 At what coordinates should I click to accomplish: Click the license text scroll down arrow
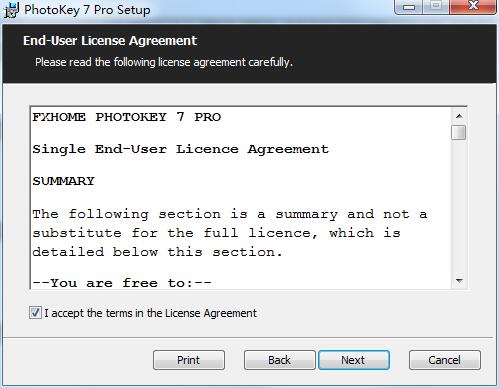click(x=459, y=281)
